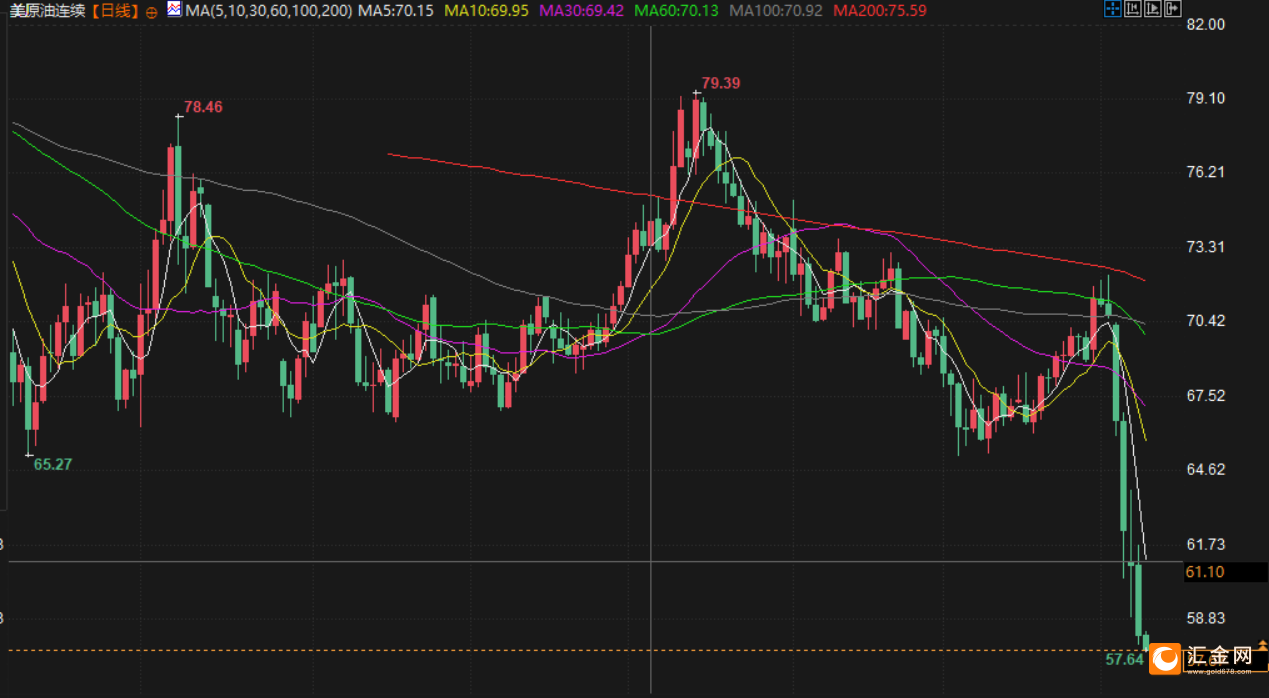Click the red MA200:75.59 legend value
This screenshot has width=1269, height=698.
tap(879, 11)
